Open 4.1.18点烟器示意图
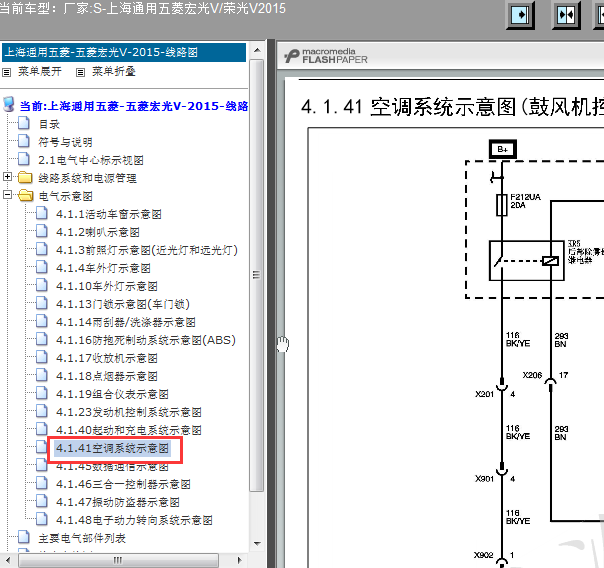 pos(107,377)
